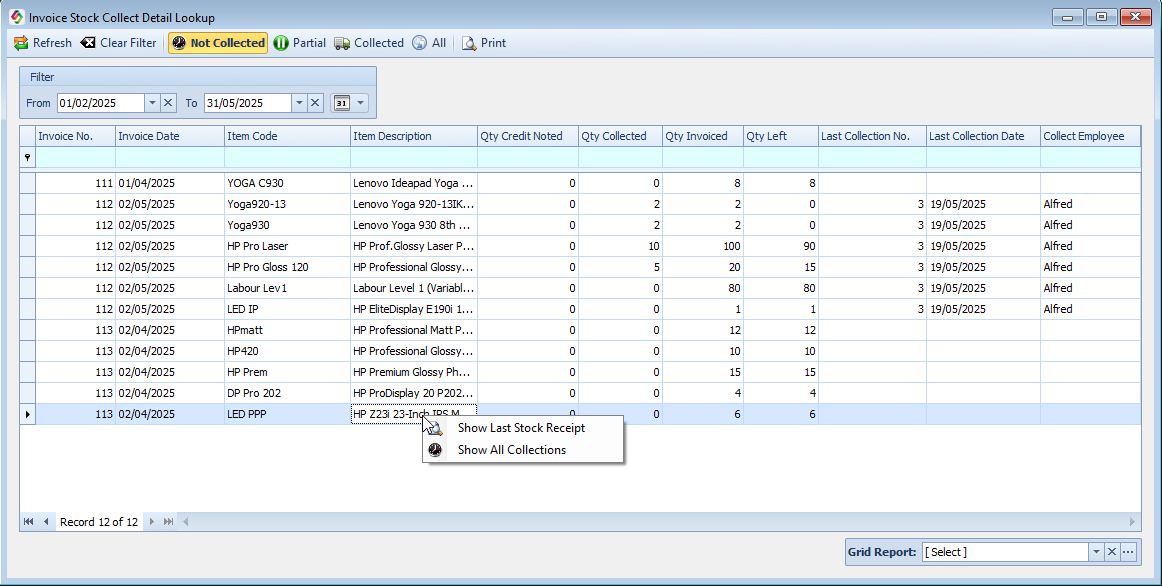1162x586 pixels.
Task: Sort by Item Description column header
Action: pyautogui.click(x=414, y=136)
